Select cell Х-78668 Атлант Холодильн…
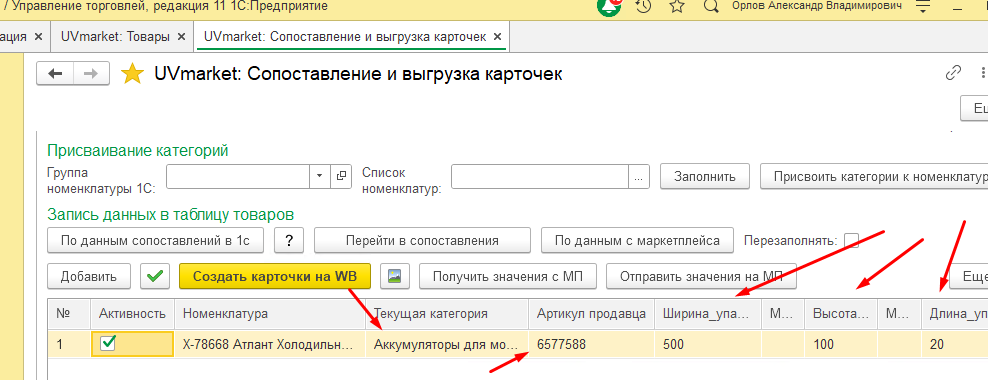988x380 pixels. point(270,345)
